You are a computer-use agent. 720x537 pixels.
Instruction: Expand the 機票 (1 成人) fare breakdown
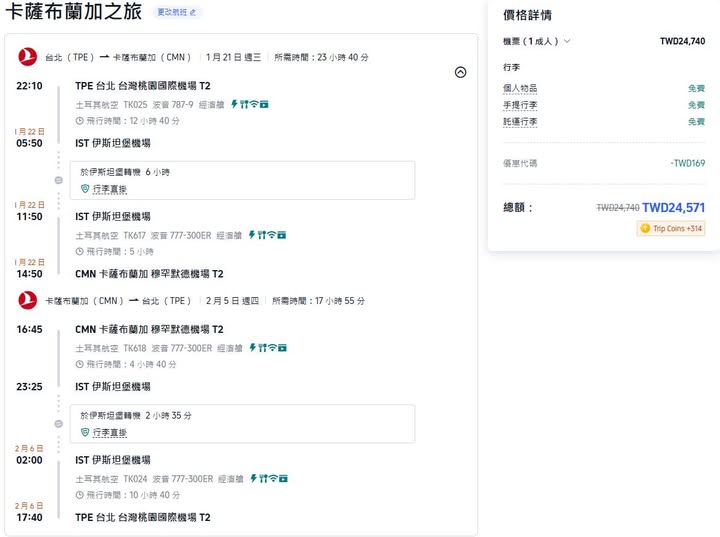click(567, 42)
